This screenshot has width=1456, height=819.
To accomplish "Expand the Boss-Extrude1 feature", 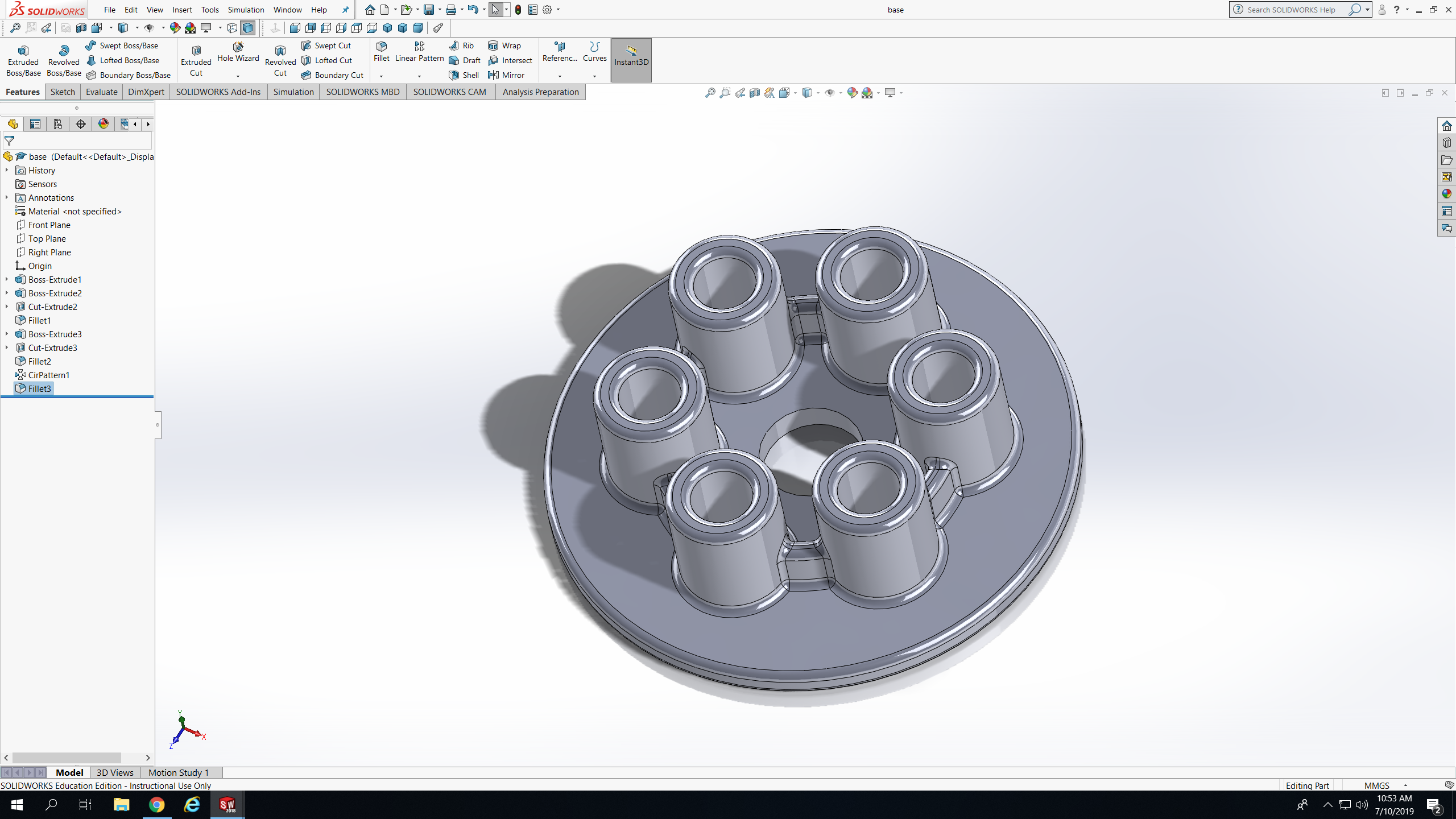I will click(x=7, y=279).
